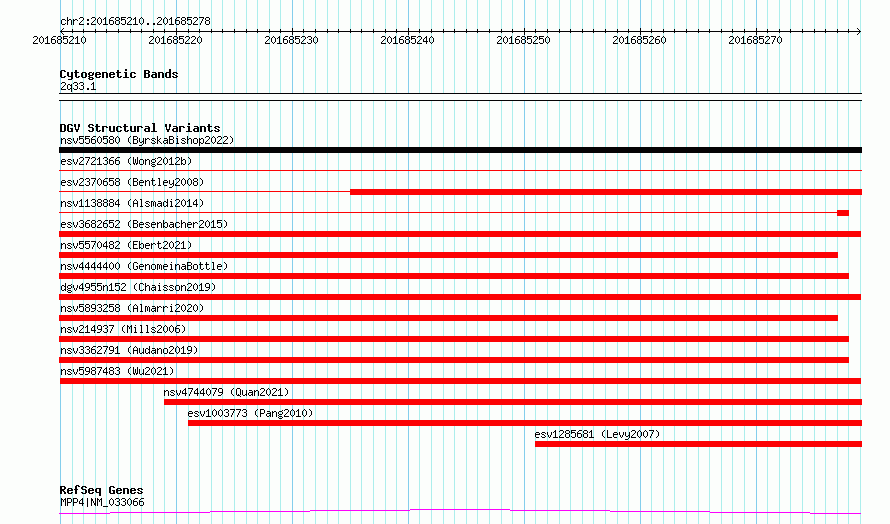Select variant label nsv5560580 (ByrskaBishop2022)
This screenshot has height=524, width=890.
(x=147, y=140)
